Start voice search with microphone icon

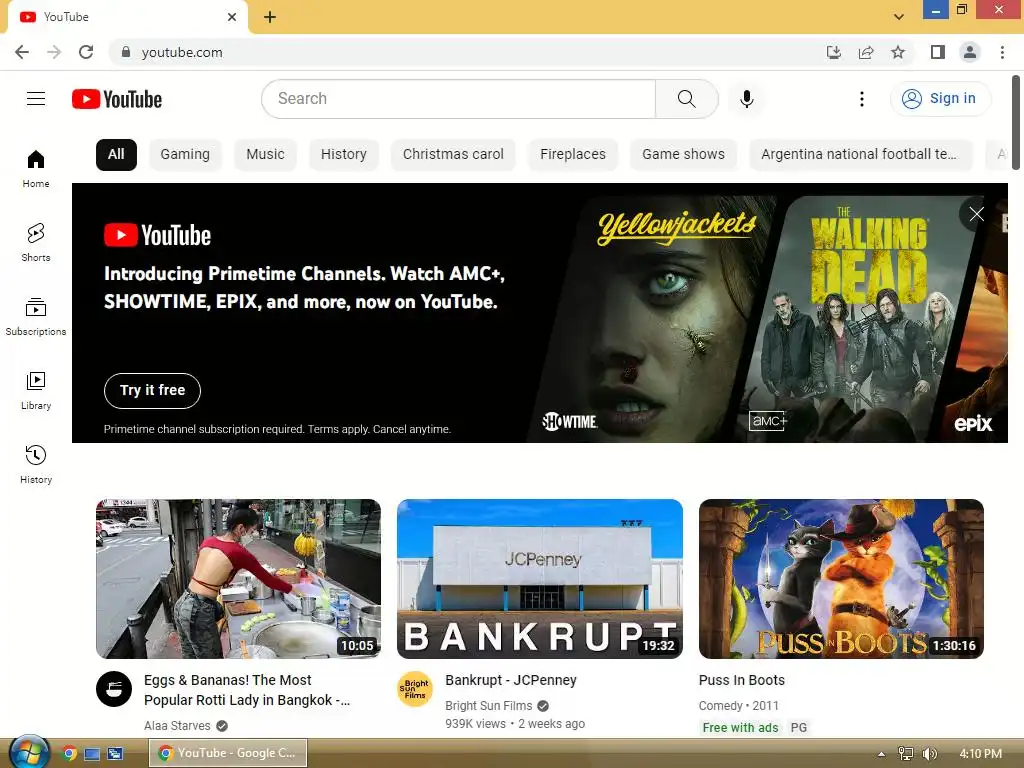point(747,99)
